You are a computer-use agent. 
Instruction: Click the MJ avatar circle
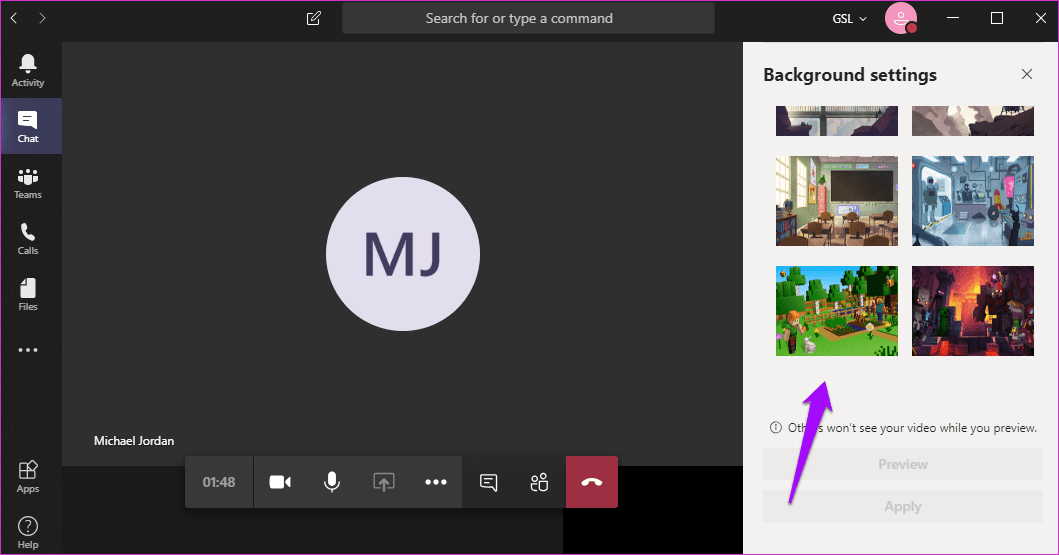403,254
